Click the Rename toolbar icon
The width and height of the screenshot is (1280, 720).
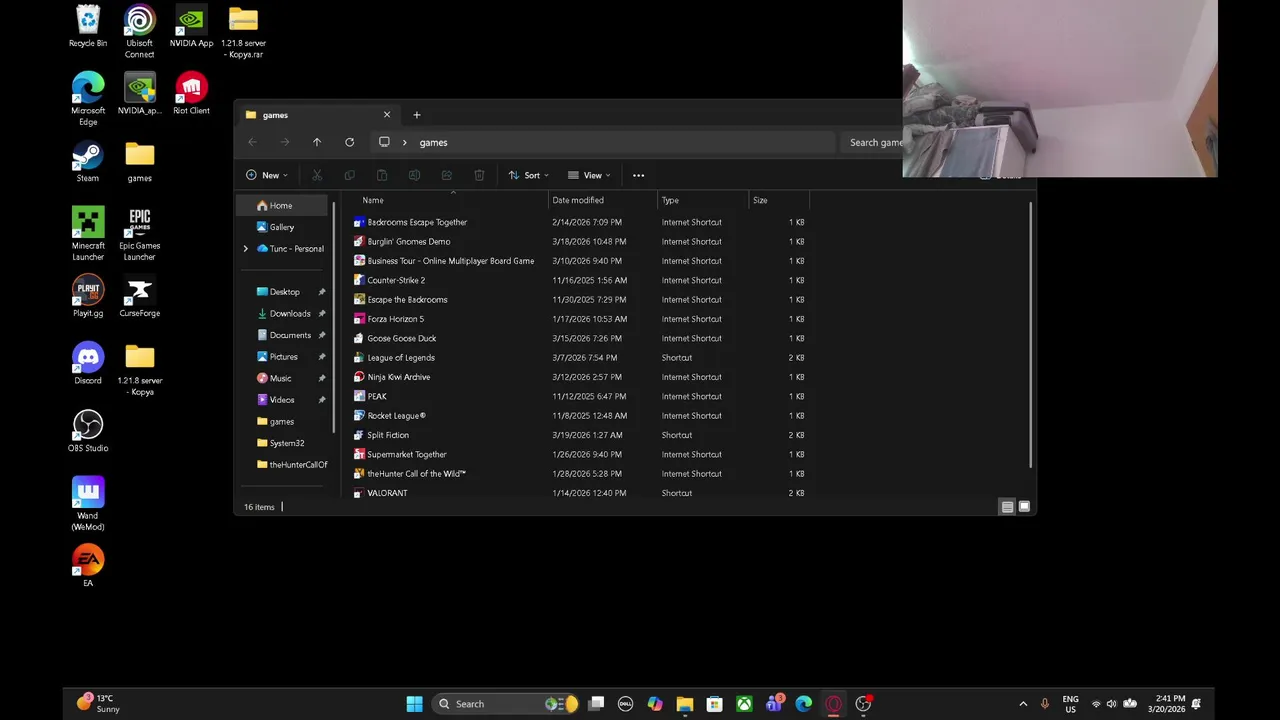(x=414, y=175)
